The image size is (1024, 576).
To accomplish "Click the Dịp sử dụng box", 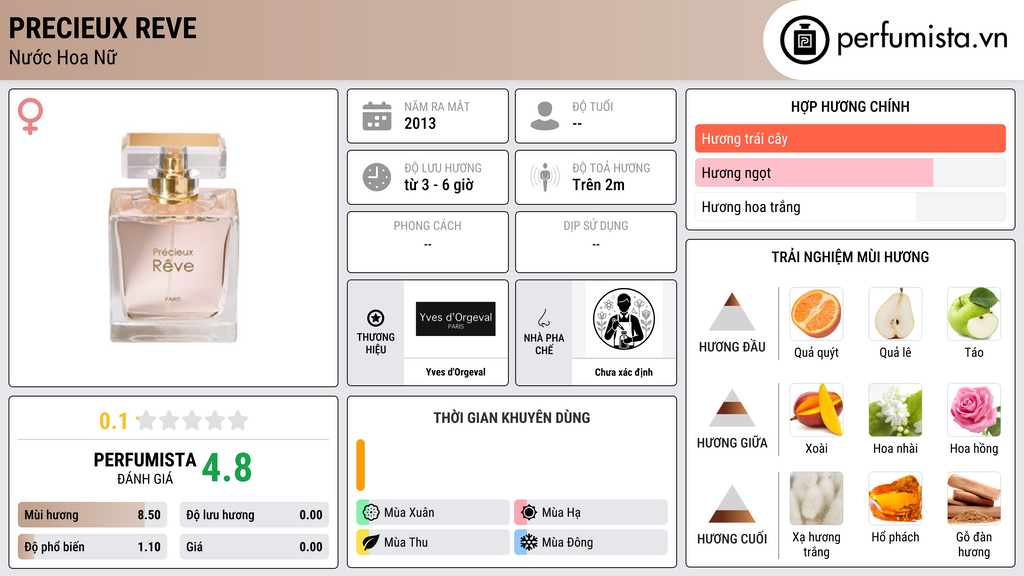I will pos(596,242).
